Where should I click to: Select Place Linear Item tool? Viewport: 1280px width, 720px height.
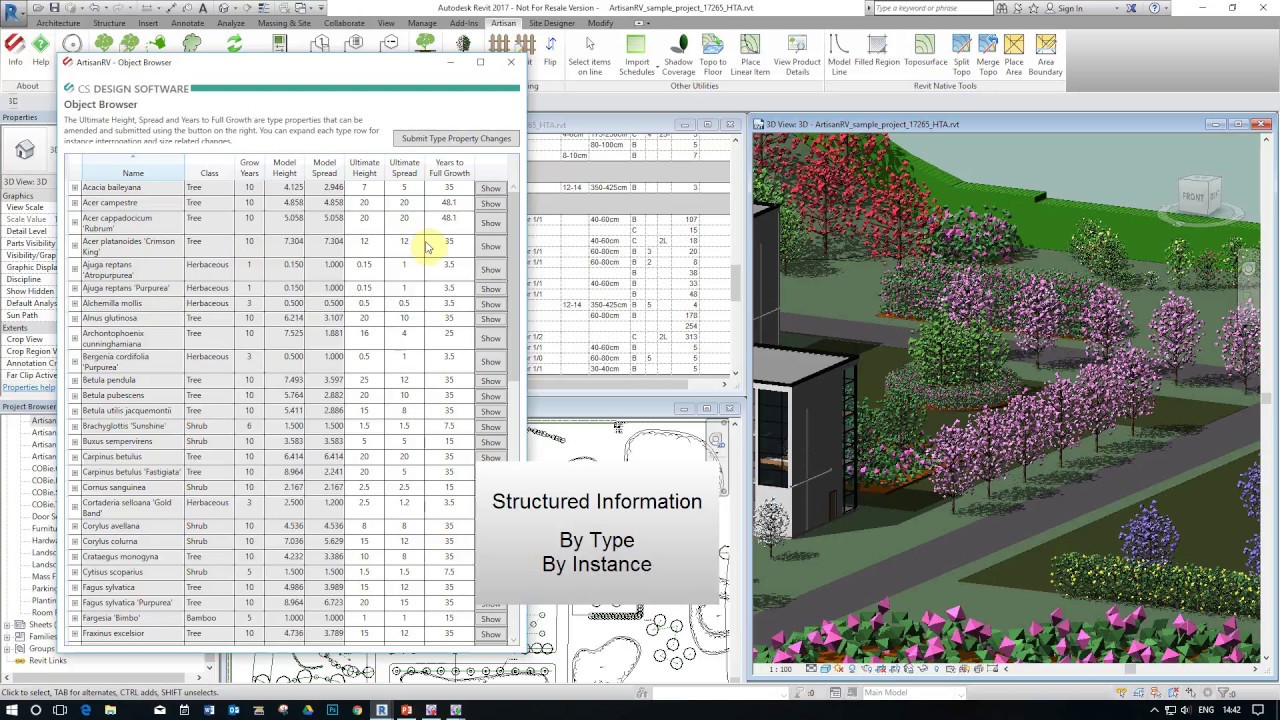[x=750, y=55]
